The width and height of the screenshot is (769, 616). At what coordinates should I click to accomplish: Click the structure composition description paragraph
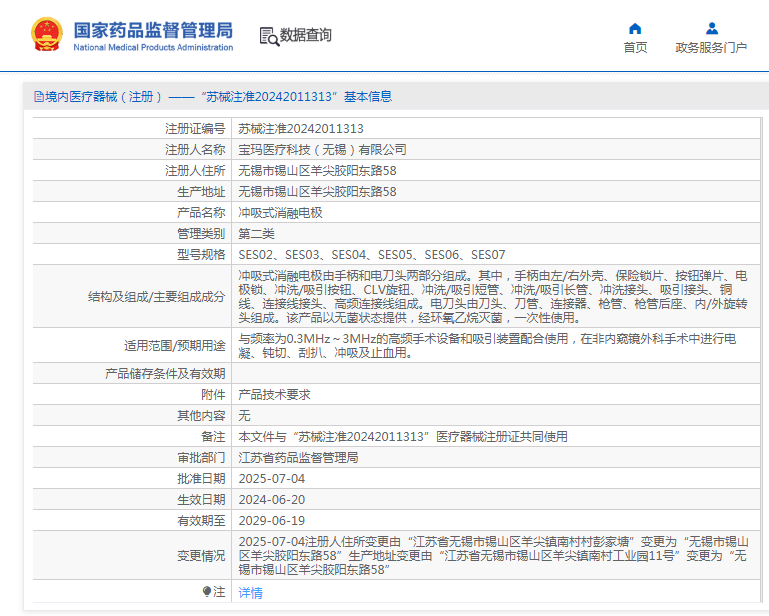[x=493, y=297]
